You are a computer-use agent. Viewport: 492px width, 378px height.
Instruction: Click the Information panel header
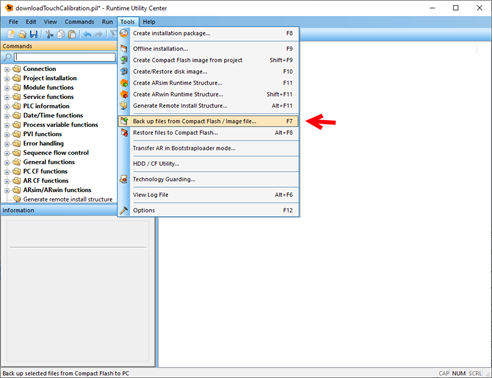[x=59, y=210]
